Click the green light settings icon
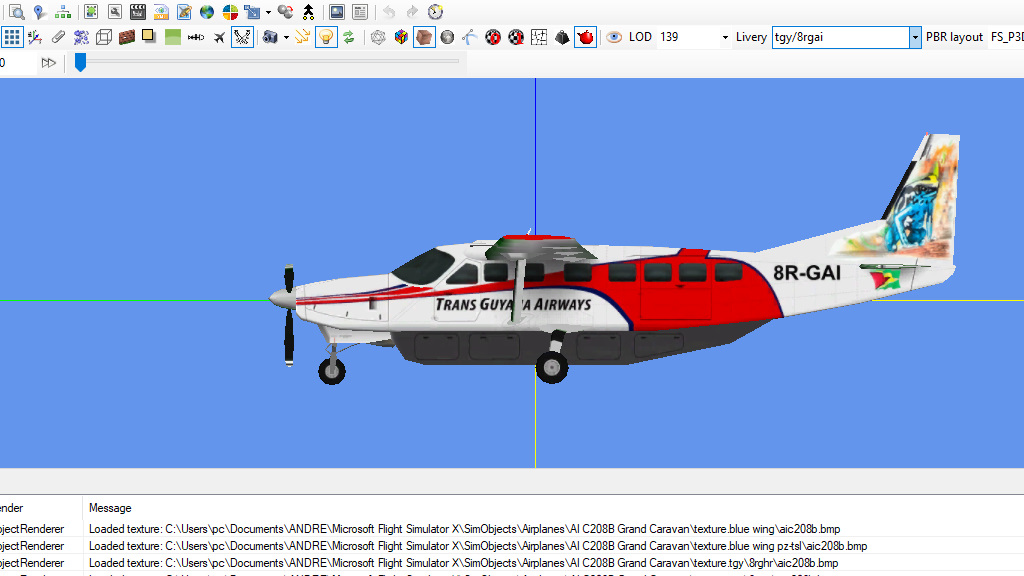Image resolution: width=1024 pixels, height=576 pixels. 91,12
